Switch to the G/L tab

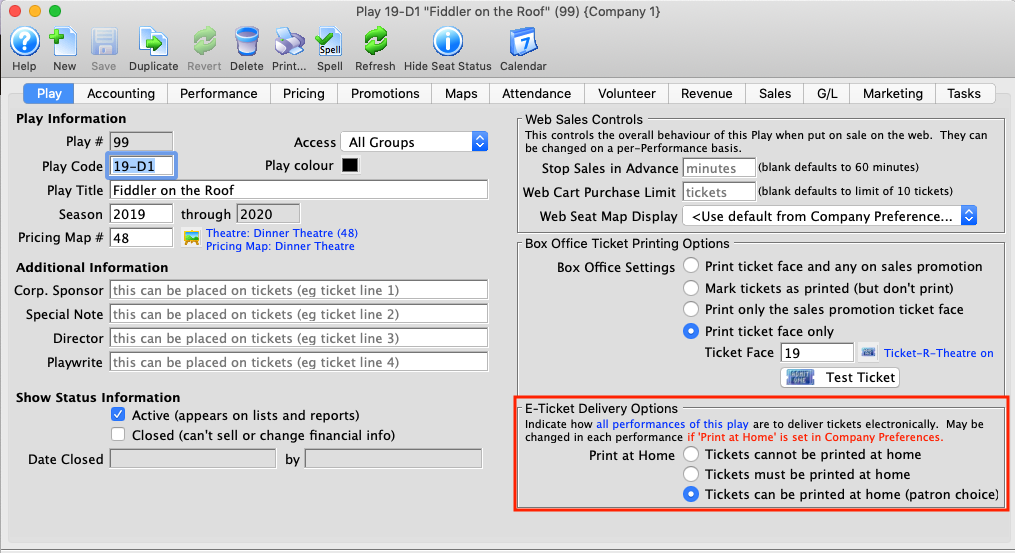(827, 93)
